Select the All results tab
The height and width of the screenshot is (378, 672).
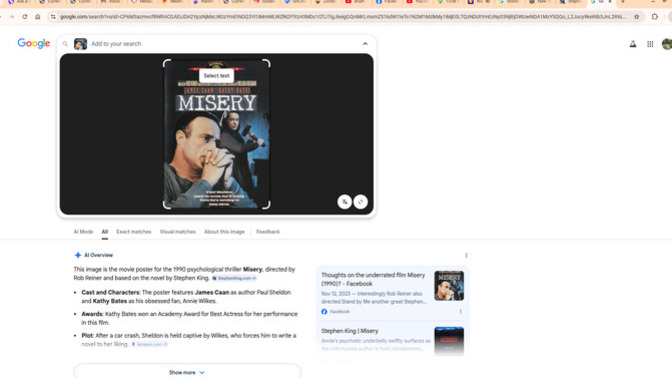pos(105,231)
